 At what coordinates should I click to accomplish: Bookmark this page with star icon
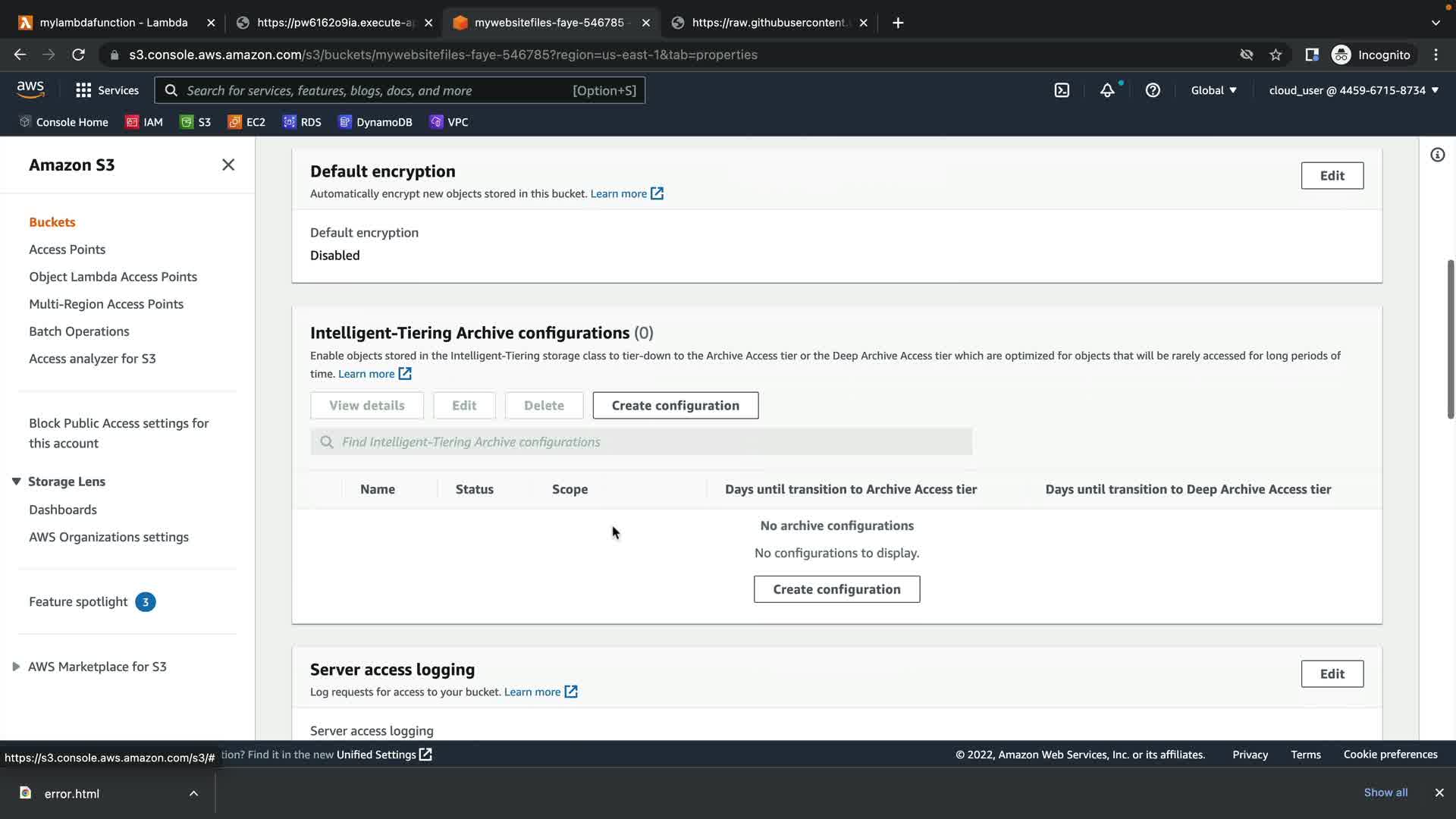coord(1276,55)
